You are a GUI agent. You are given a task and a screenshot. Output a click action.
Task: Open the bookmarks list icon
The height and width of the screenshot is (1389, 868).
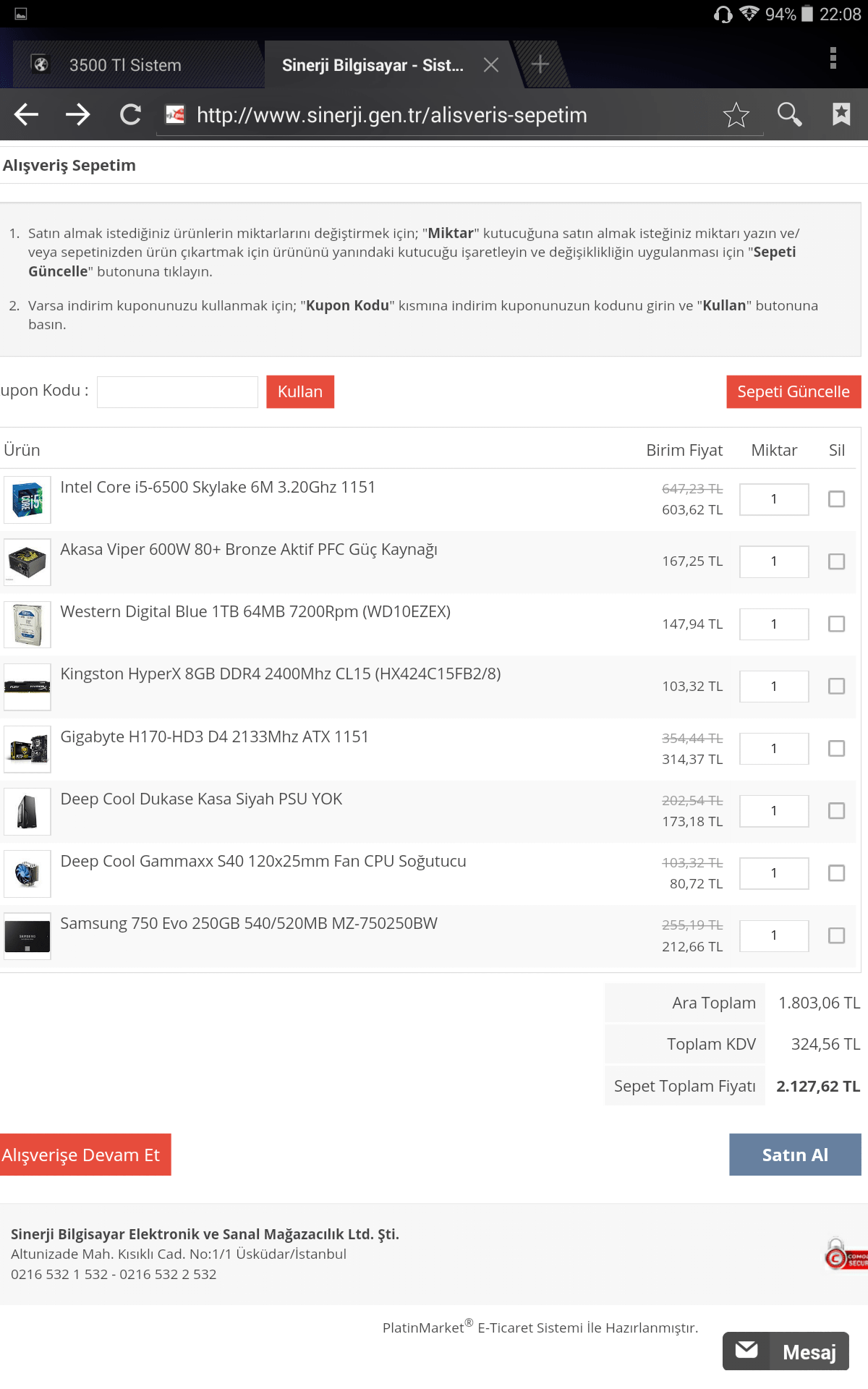click(x=841, y=114)
